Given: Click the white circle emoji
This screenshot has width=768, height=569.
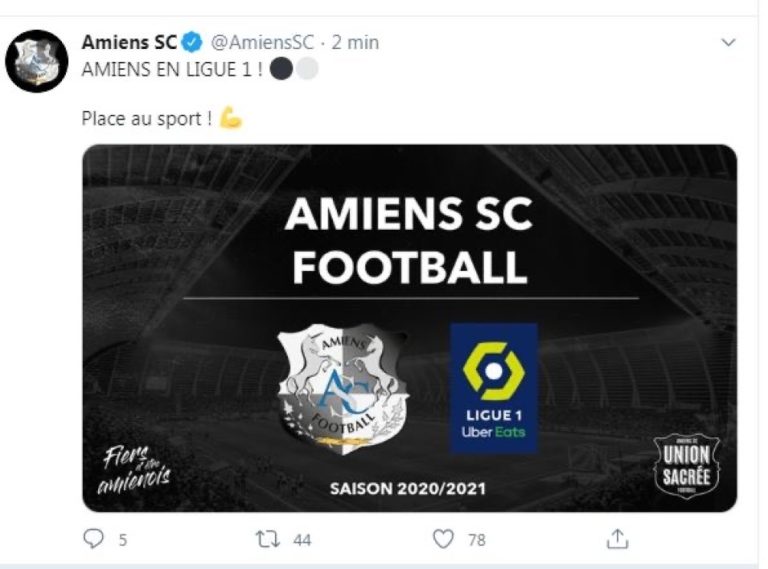Looking at the screenshot, I should [306, 69].
